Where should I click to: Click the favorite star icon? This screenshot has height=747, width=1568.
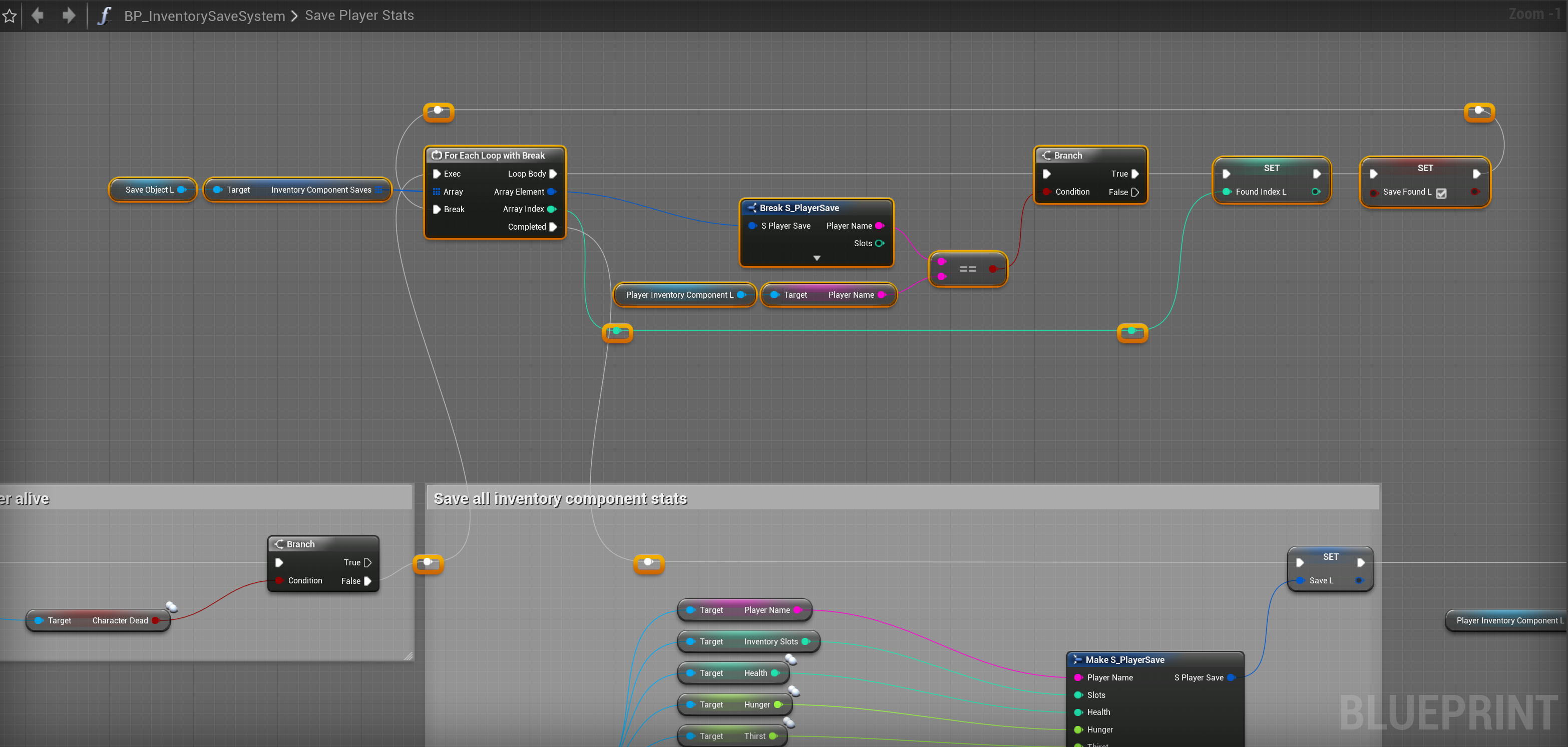tap(9, 16)
